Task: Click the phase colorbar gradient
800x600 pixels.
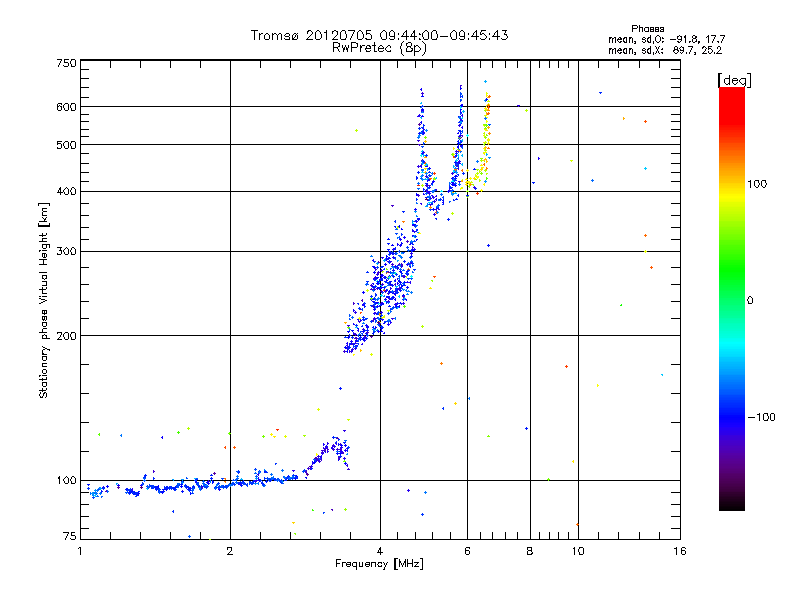Action: pos(732,299)
